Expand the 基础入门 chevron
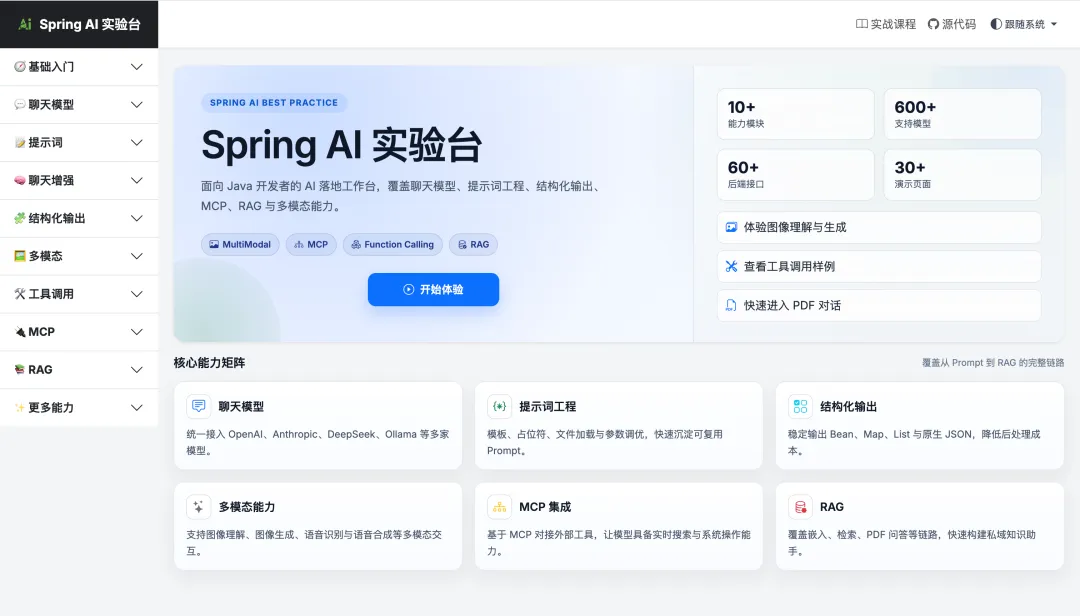This screenshot has width=1080, height=616. tap(136, 67)
